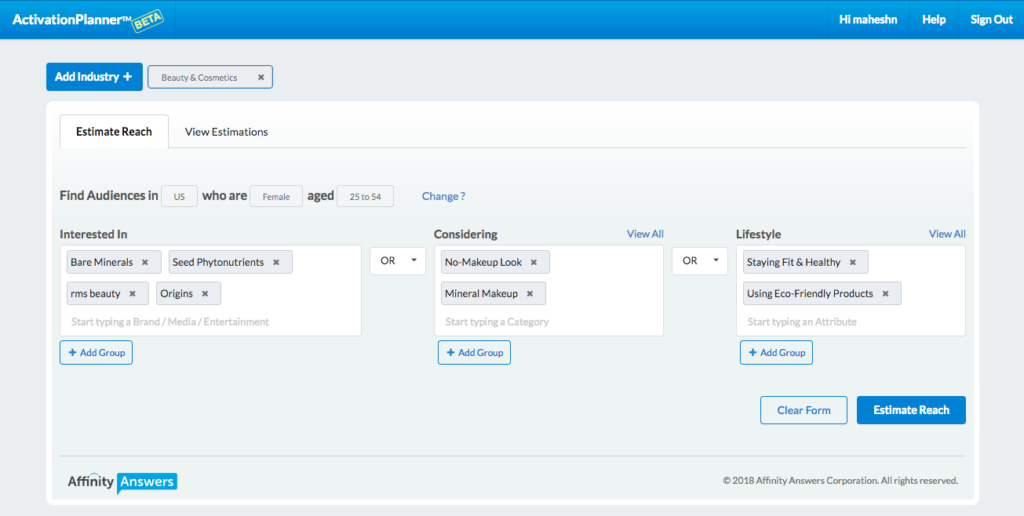Click the Seed Phytonutrients tag label
Screen dimensions: 1024x516
(218, 262)
